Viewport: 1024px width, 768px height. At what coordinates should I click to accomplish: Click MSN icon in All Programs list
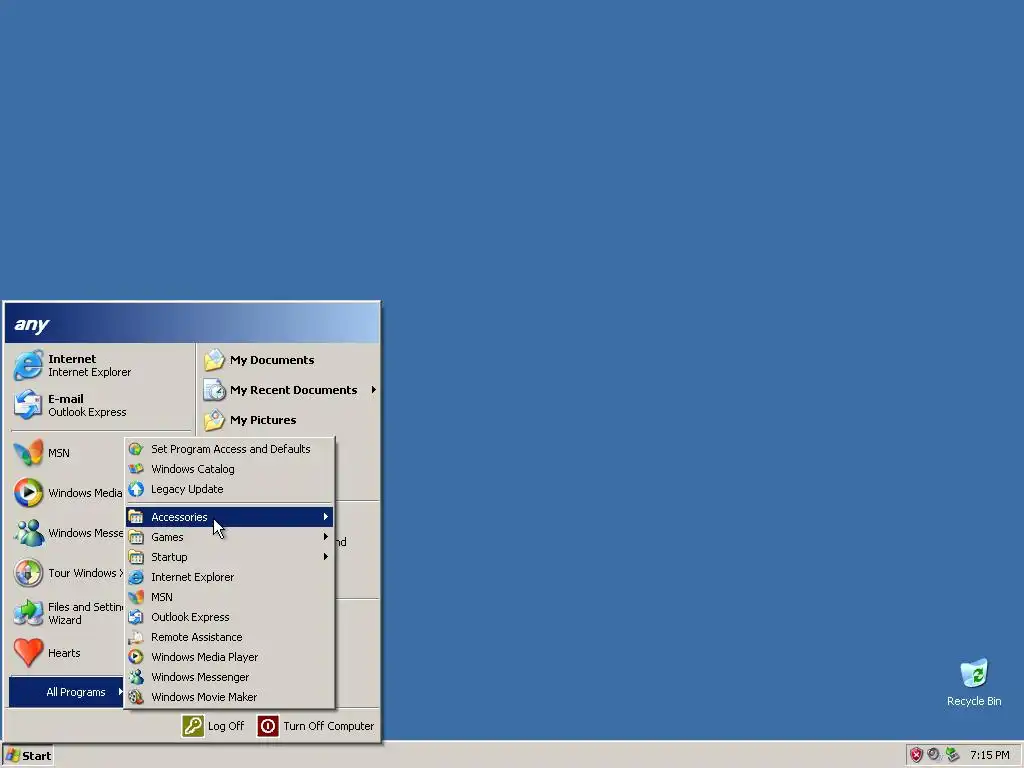(136, 597)
